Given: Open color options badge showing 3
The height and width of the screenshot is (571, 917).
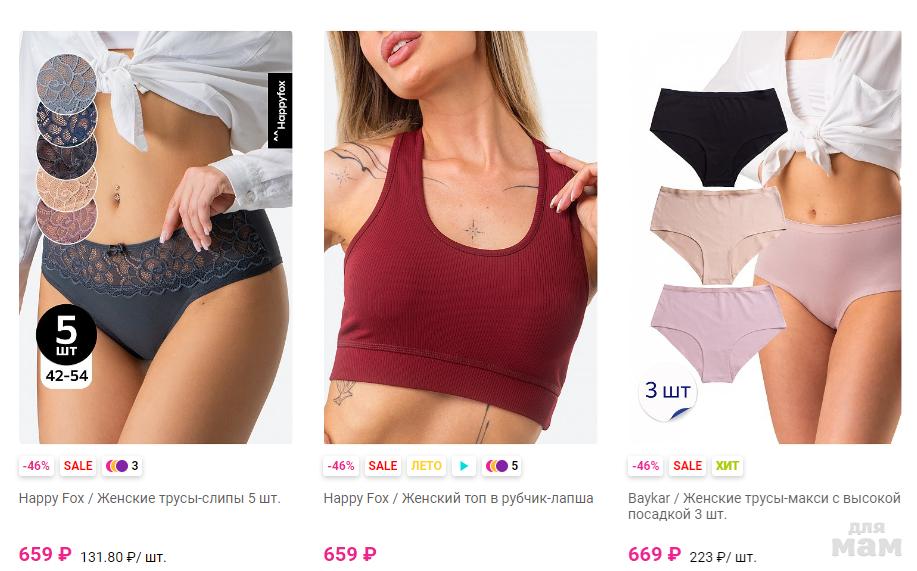Looking at the screenshot, I should click(x=122, y=466).
